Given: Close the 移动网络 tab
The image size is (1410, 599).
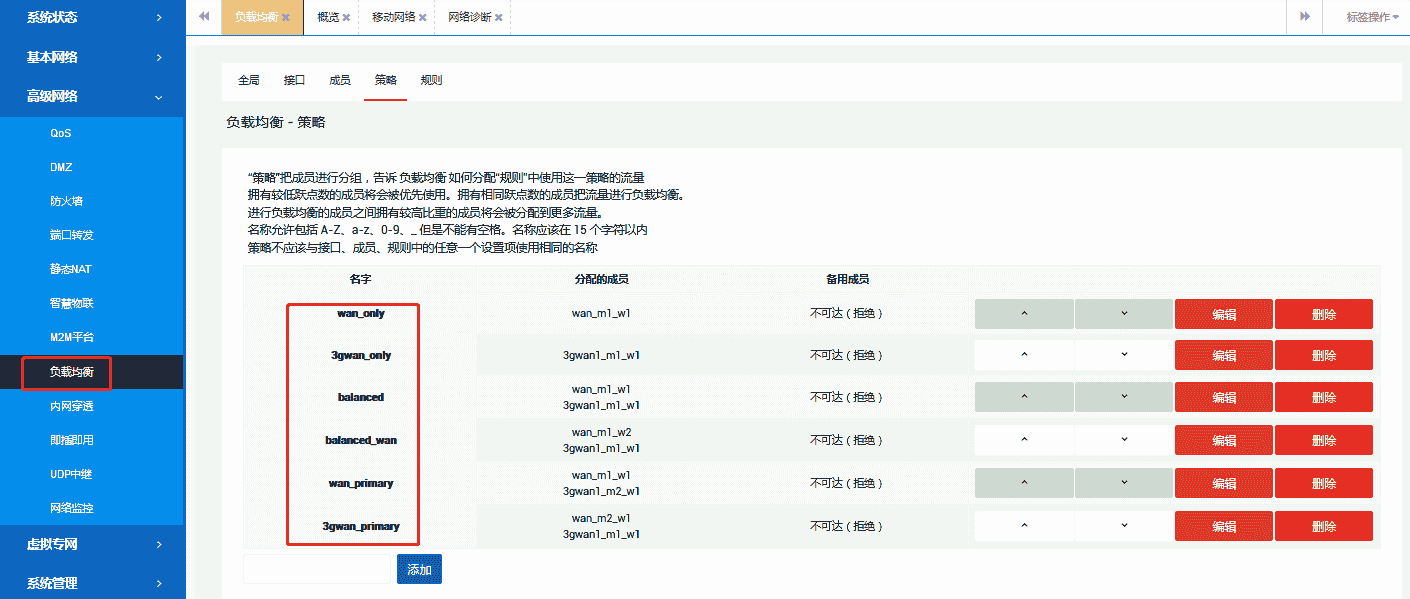Looking at the screenshot, I should pyautogui.click(x=422, y=18).
